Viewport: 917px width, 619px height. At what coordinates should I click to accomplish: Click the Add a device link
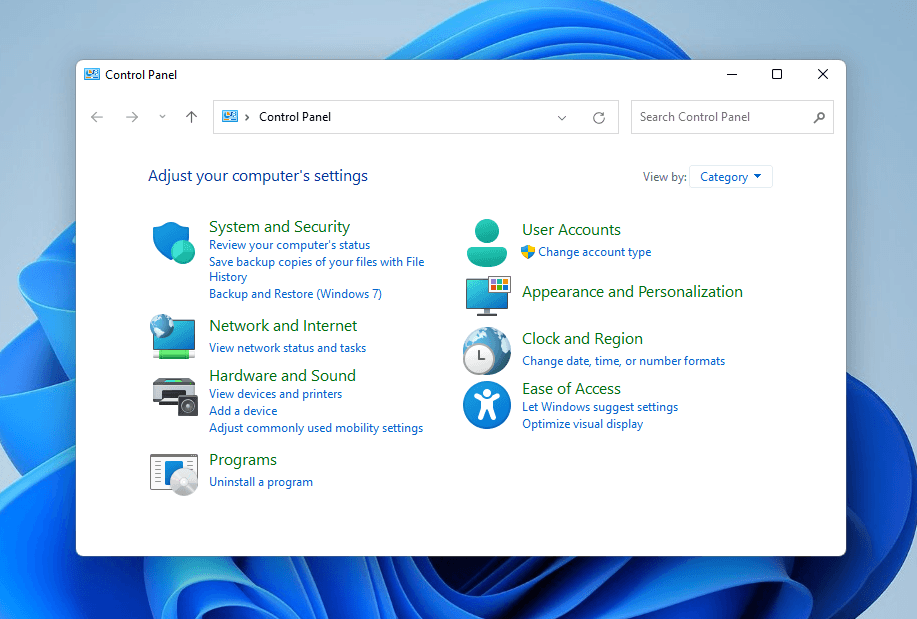[x=243, y=411]
